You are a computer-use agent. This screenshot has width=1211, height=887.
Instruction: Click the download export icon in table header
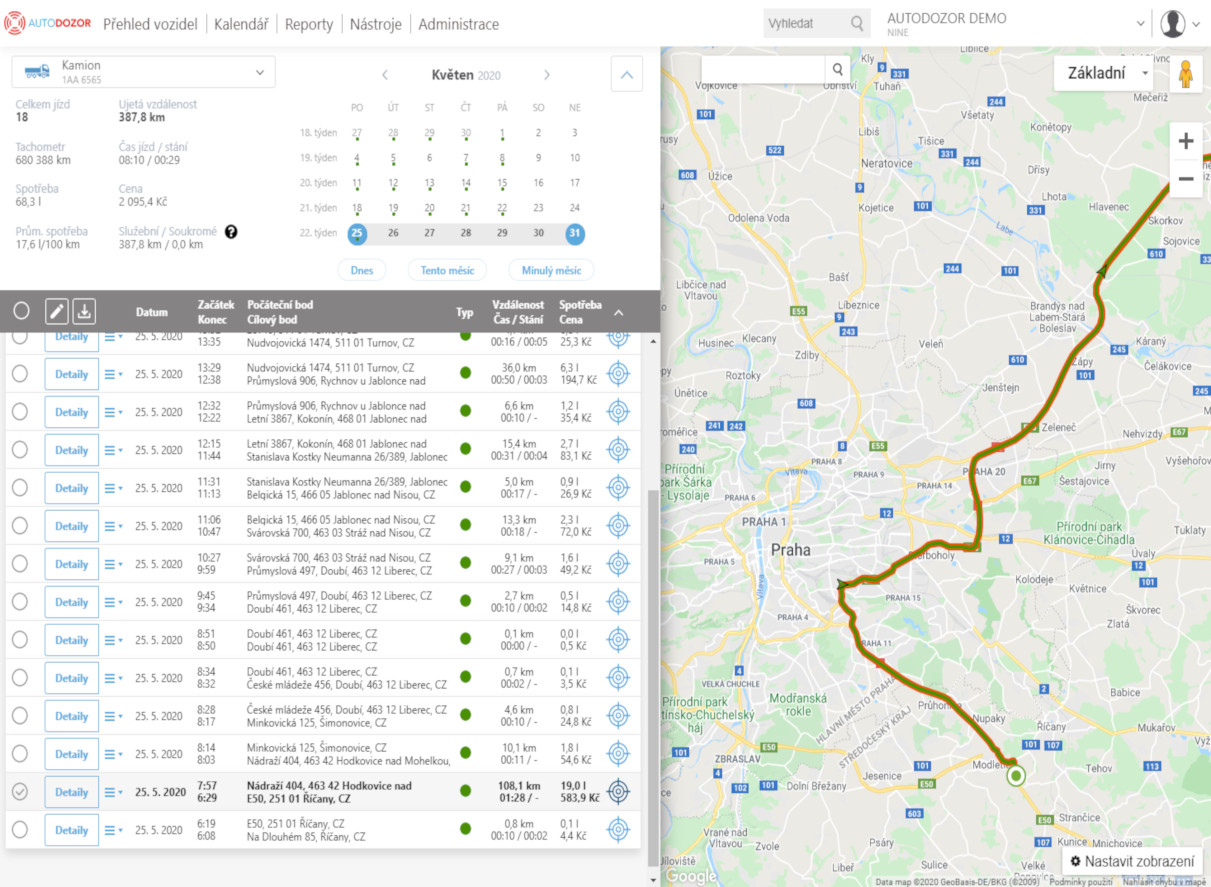click(x=85, y=311)
